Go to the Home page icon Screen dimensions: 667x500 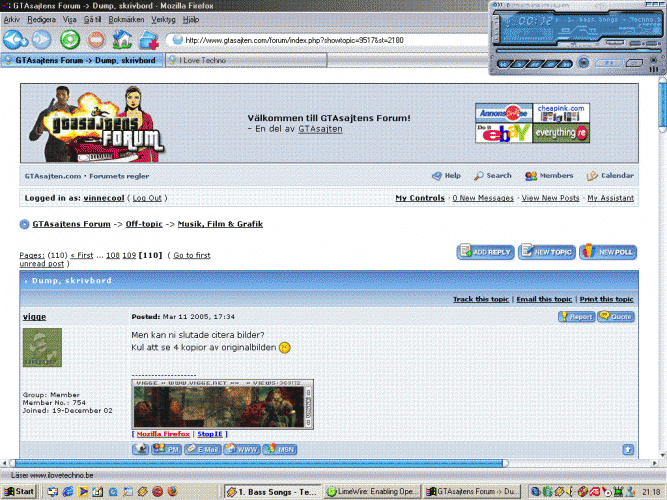[x=122, y=40]
